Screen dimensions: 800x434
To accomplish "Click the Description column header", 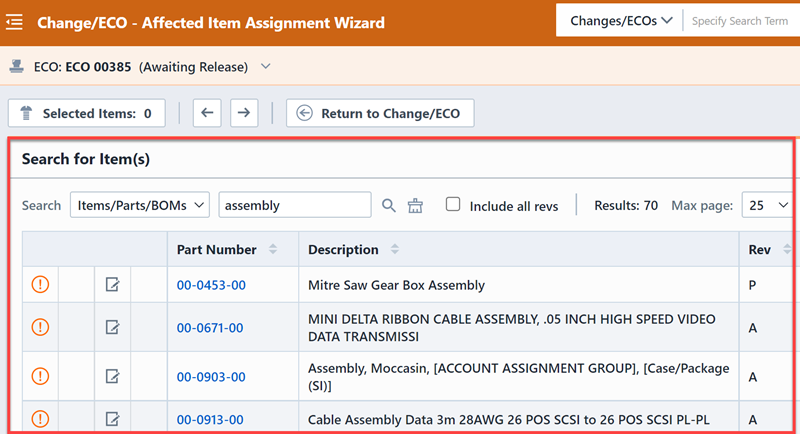I will (519, 249).
